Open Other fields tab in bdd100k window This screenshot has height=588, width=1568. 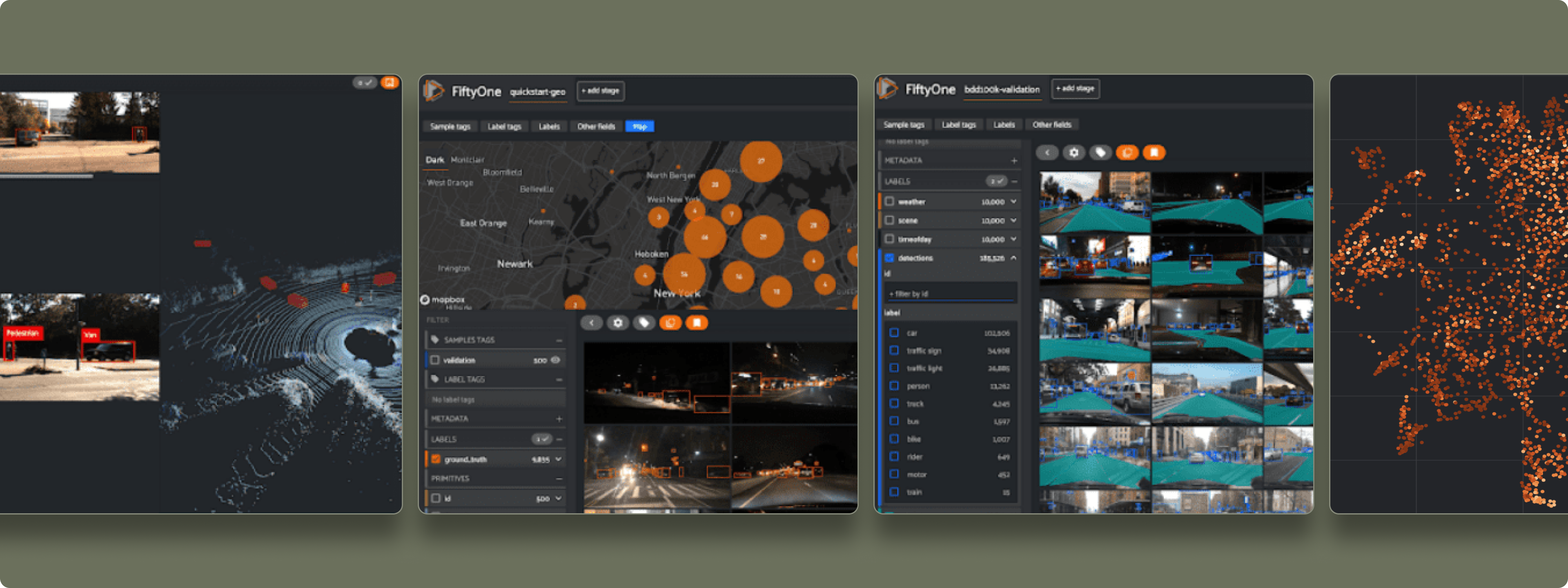[x=1051, y=125]
